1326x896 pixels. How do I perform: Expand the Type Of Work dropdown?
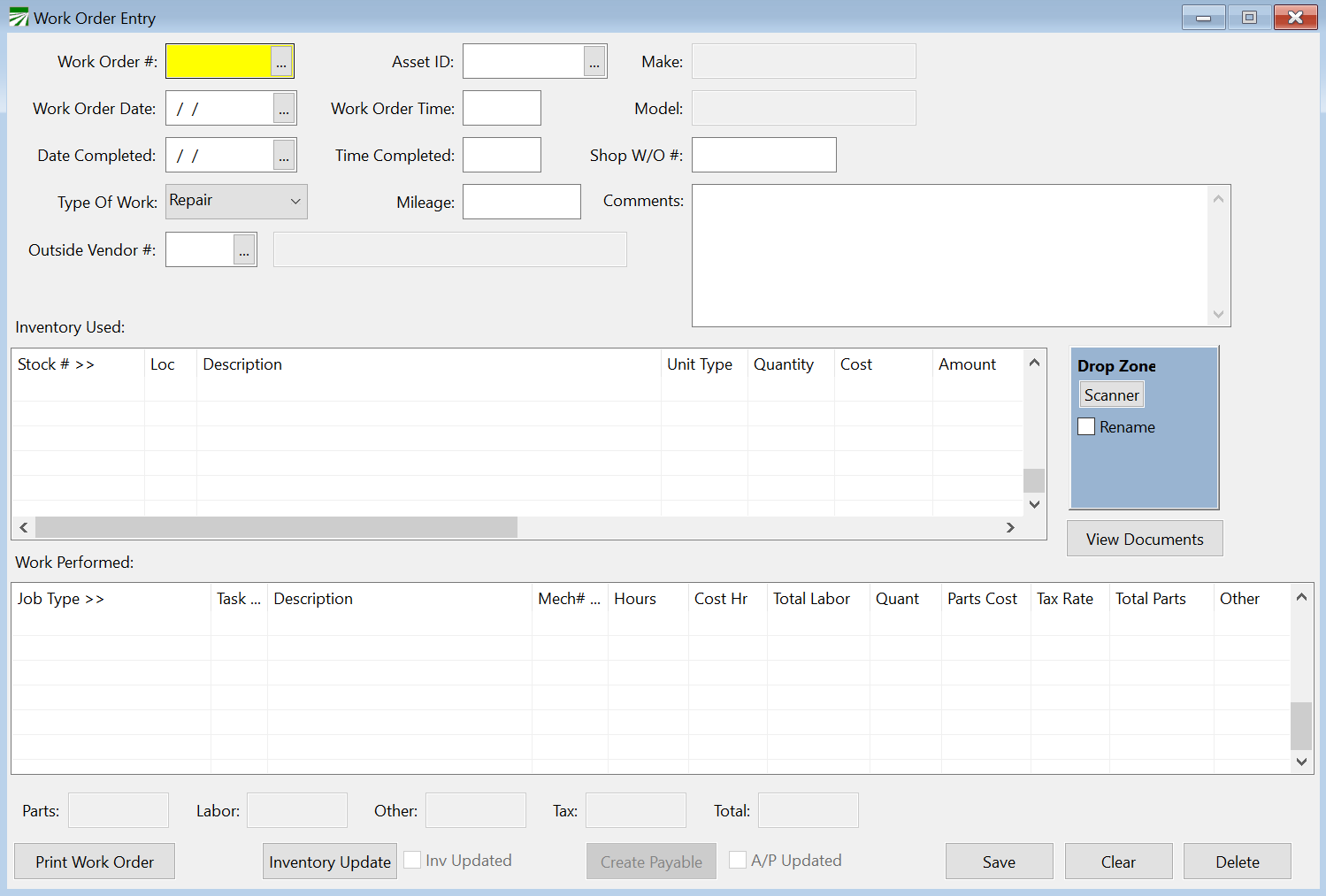[295, 202]
